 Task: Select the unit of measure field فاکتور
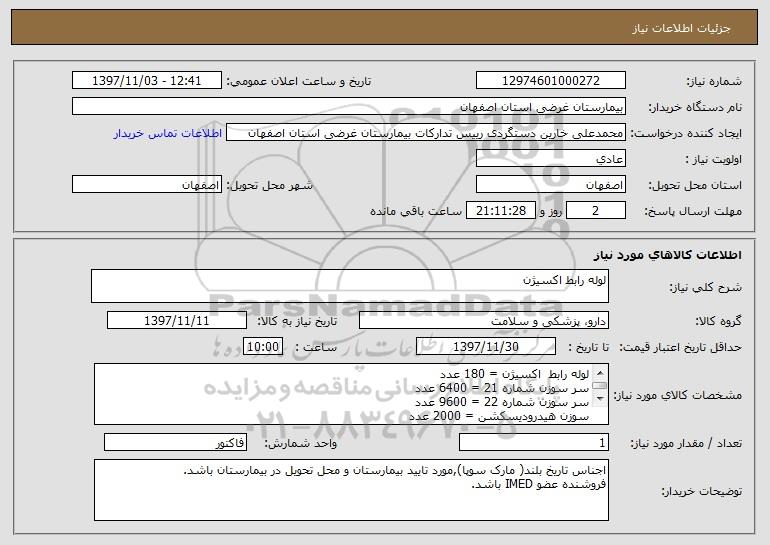[x=175, y=442]
